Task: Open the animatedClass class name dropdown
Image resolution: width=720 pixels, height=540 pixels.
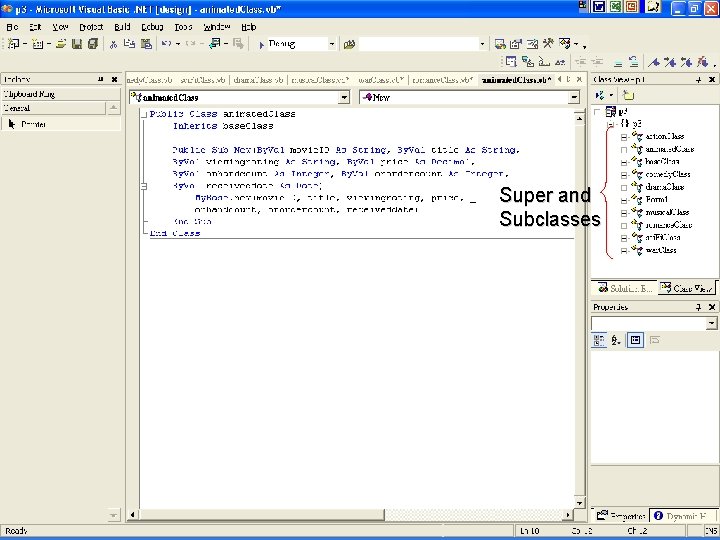Action: point(344,97)
